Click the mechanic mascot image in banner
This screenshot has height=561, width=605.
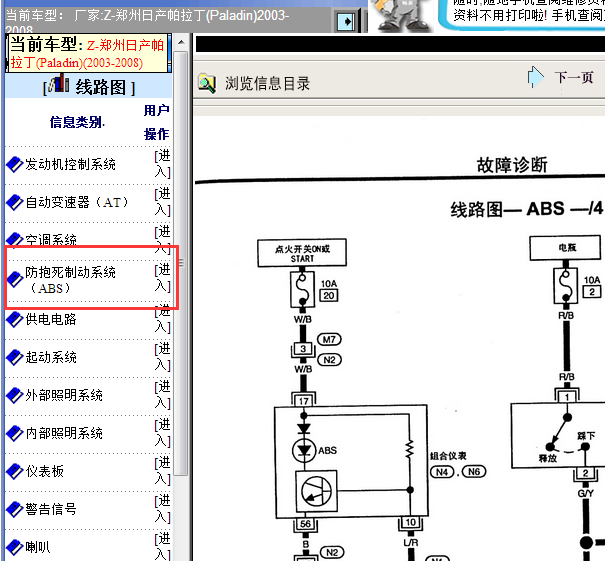[x=401, y=15]
